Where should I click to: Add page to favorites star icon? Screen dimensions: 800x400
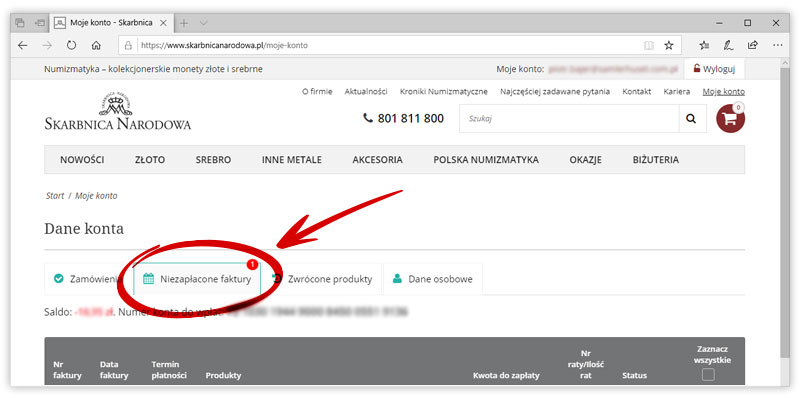coord(669,45)
